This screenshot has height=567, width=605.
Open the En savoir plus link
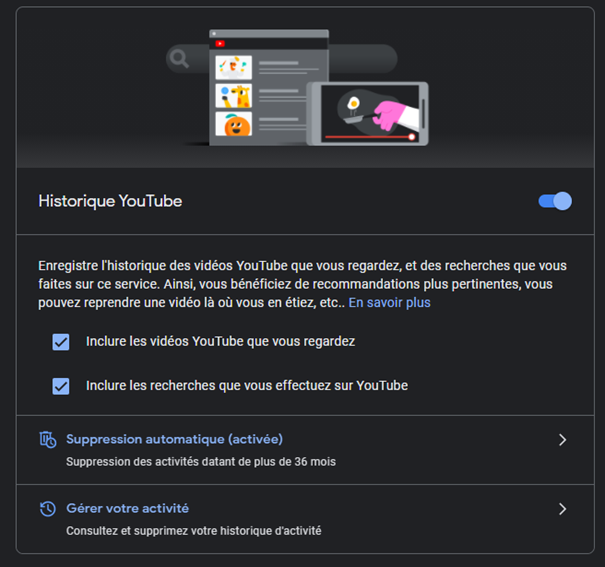coord(389,302)
